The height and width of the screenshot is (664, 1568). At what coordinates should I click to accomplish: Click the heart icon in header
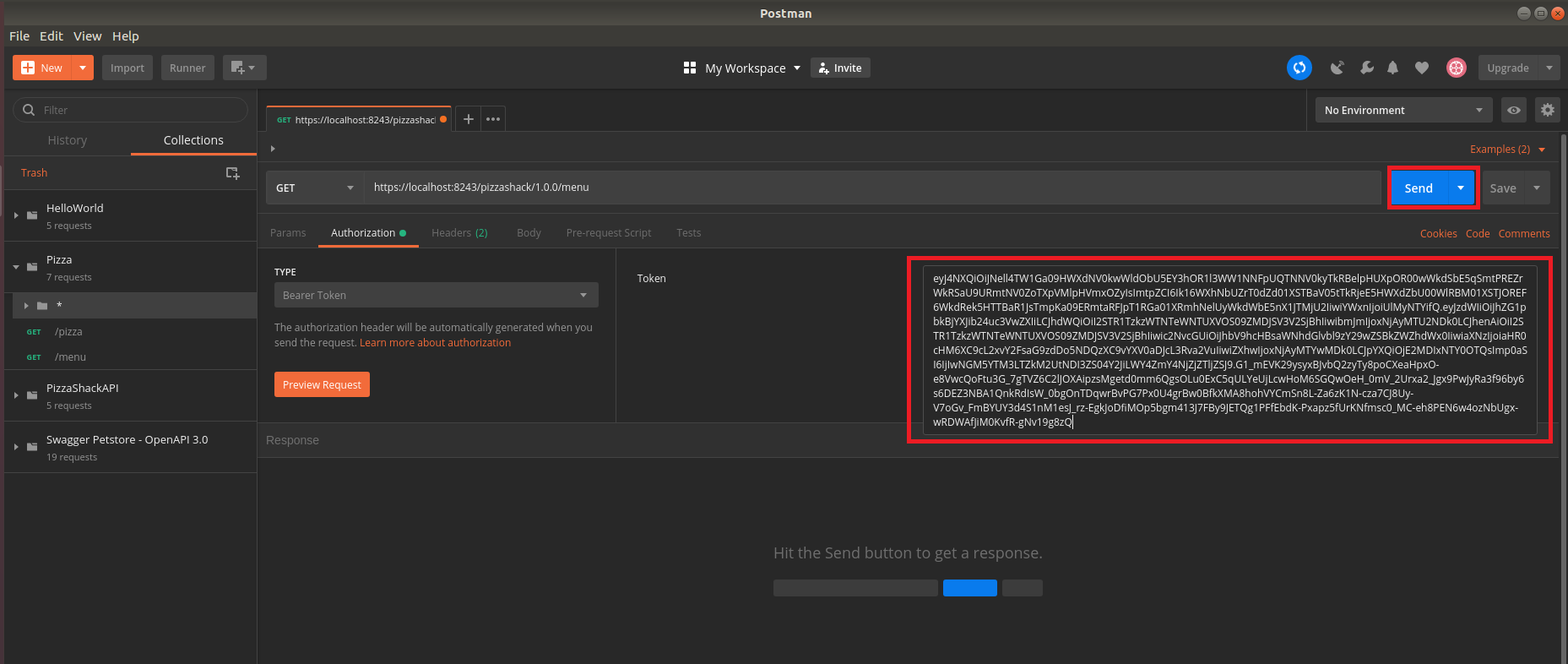point(1422,68)
